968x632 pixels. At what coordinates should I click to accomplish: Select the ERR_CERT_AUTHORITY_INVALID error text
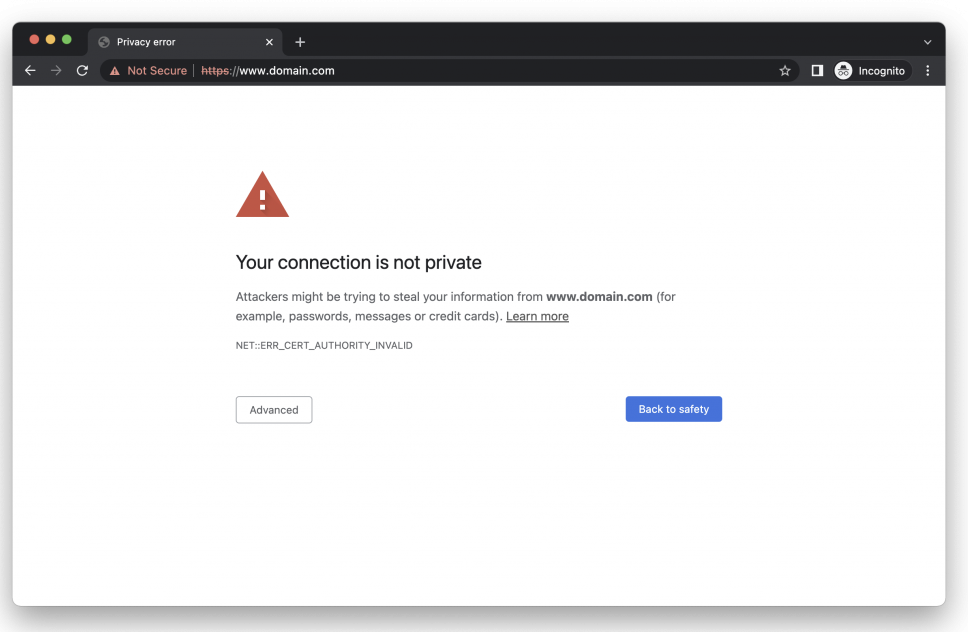coord(324,345)
